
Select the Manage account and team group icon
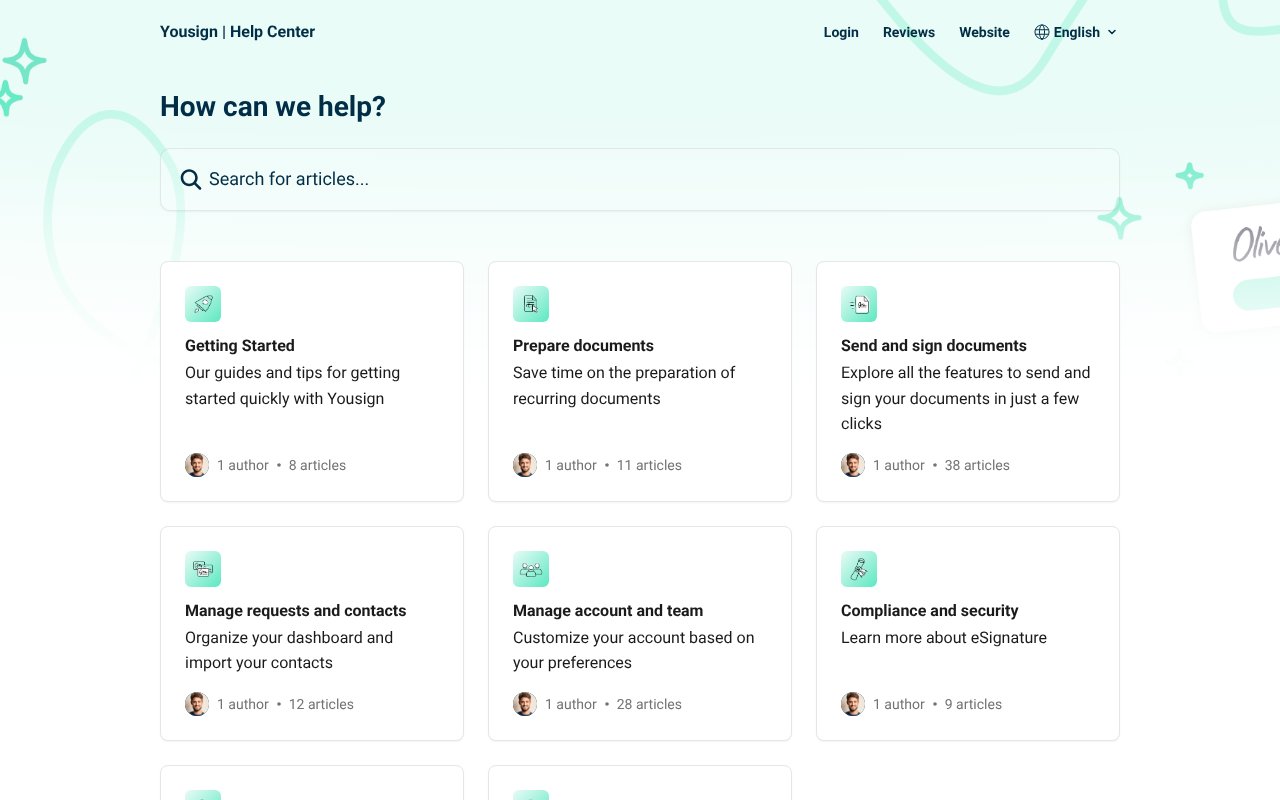click(x=531, y=569)
